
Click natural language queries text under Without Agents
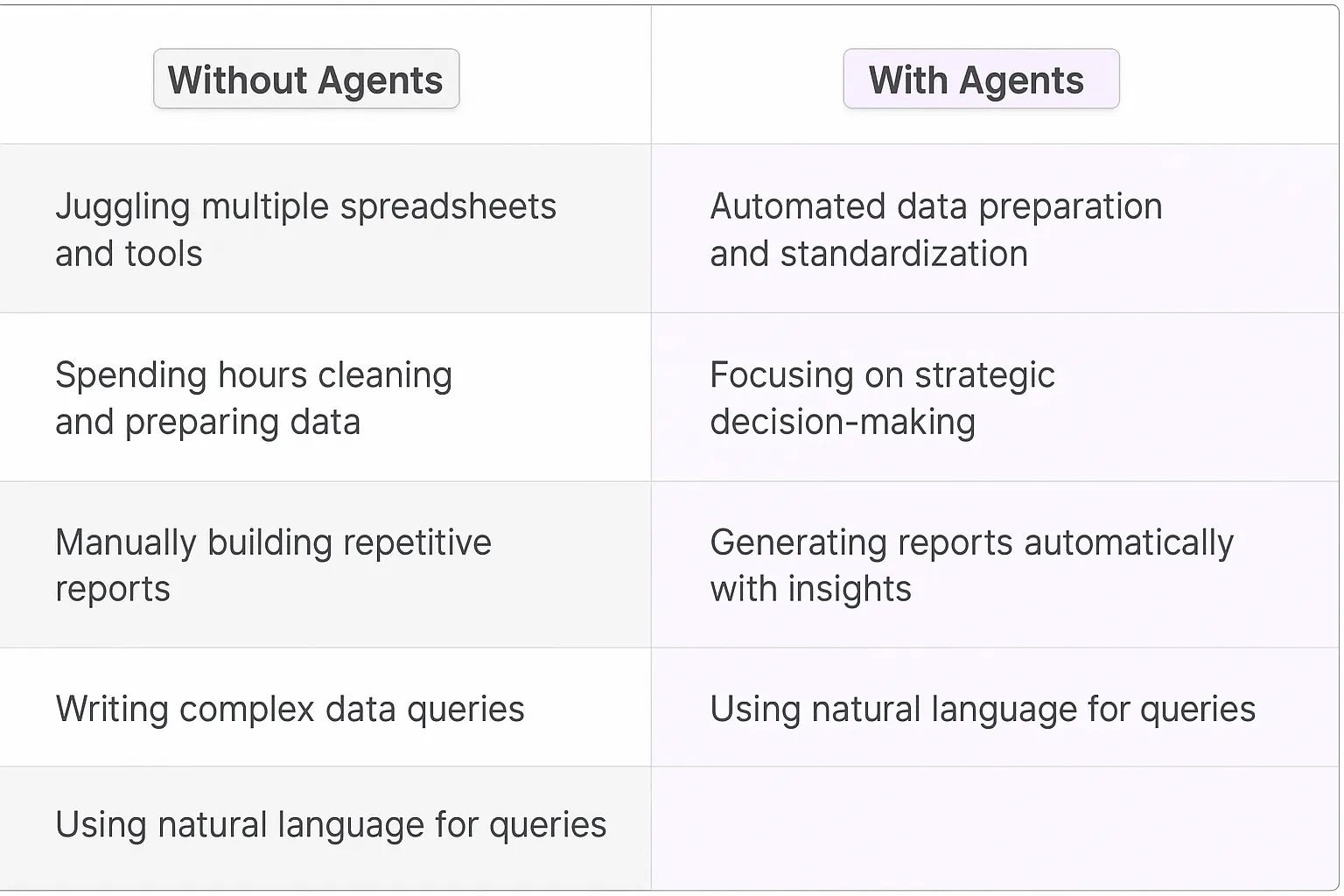click(330, 824)
